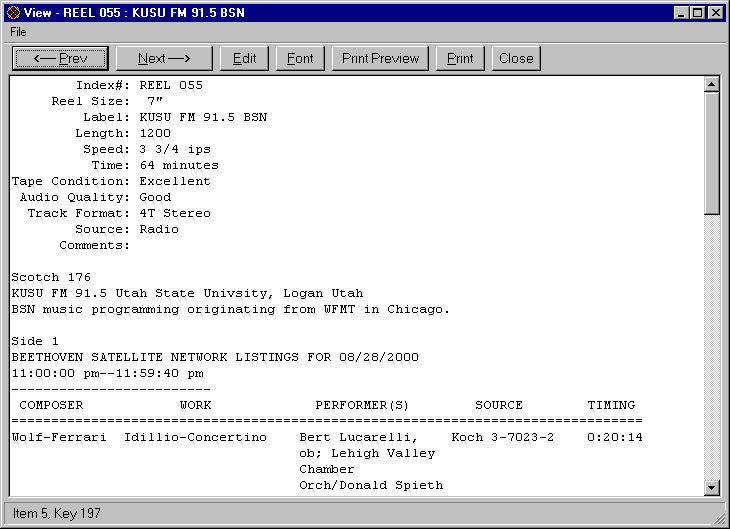Click the 'BSN music programming' line
This screenshot has height=529, width=730.
pos(230,310)
